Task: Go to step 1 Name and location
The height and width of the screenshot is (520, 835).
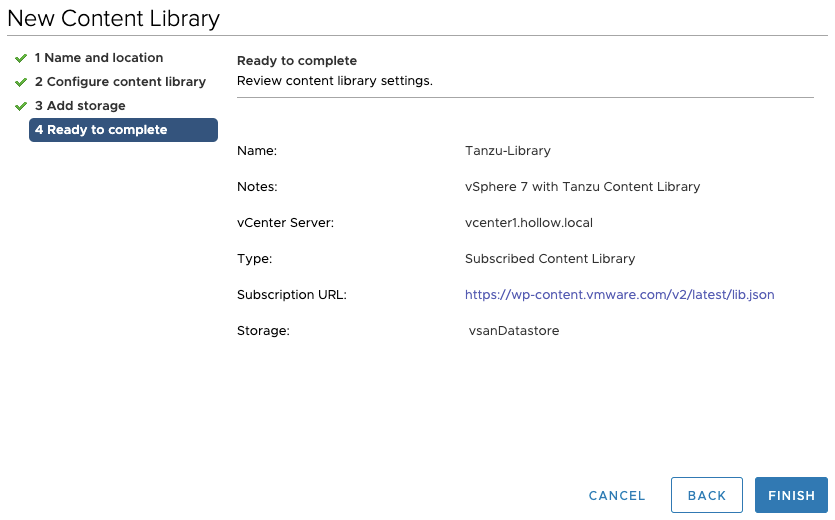Action: coord(98,58)
